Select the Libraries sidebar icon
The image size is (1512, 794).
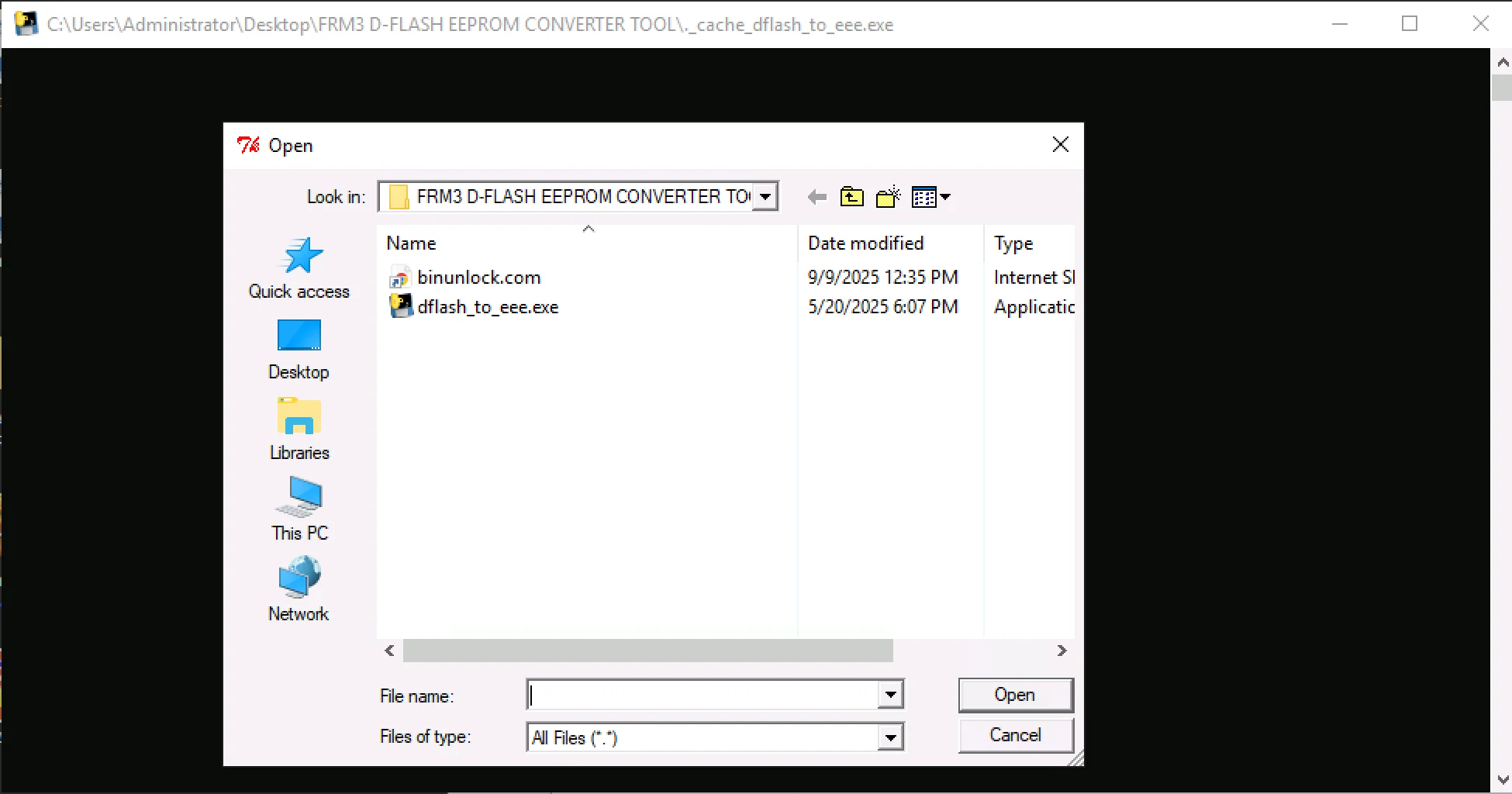[299, 418]
